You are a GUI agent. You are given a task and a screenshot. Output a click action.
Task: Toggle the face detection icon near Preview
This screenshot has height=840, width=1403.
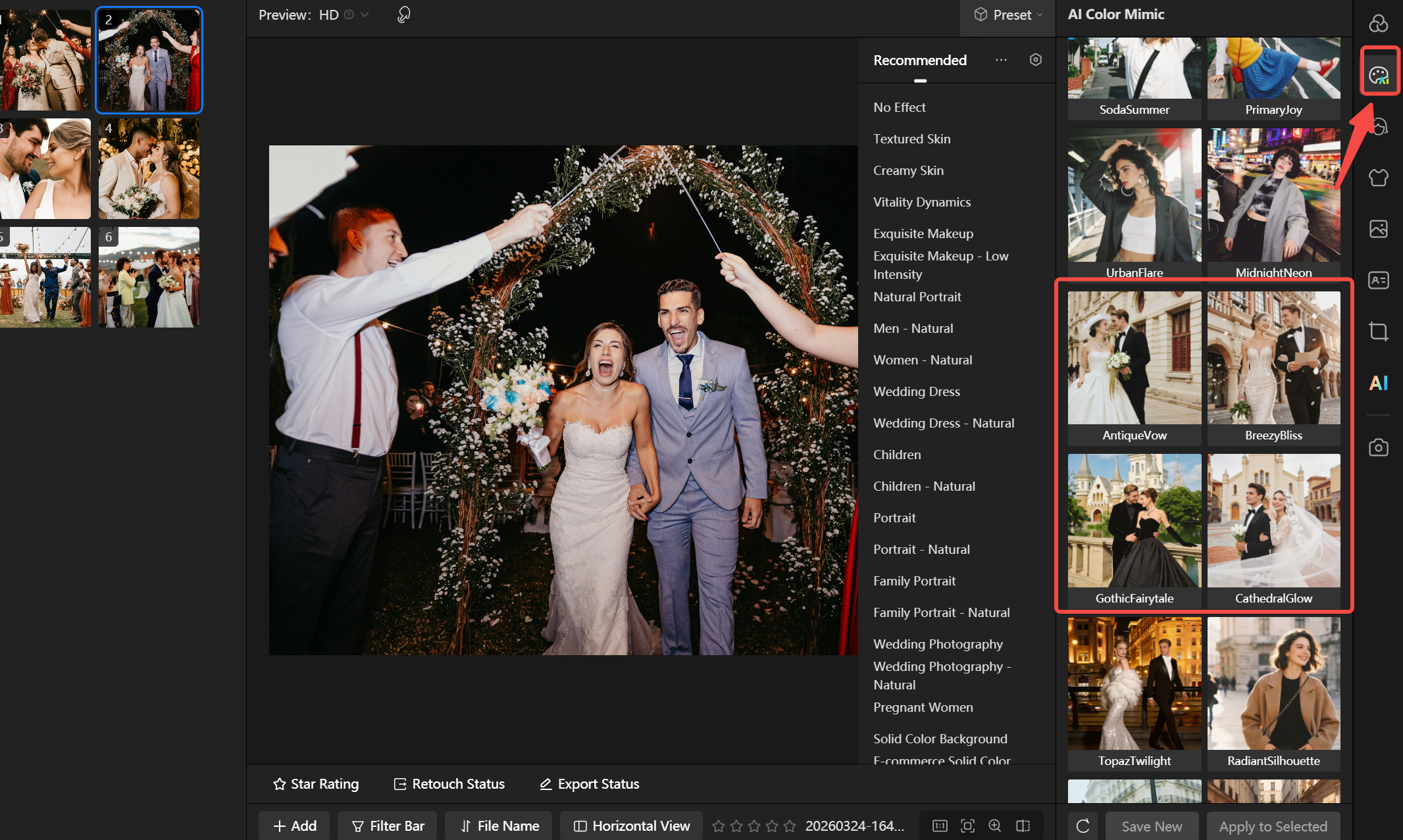(404, 14)
